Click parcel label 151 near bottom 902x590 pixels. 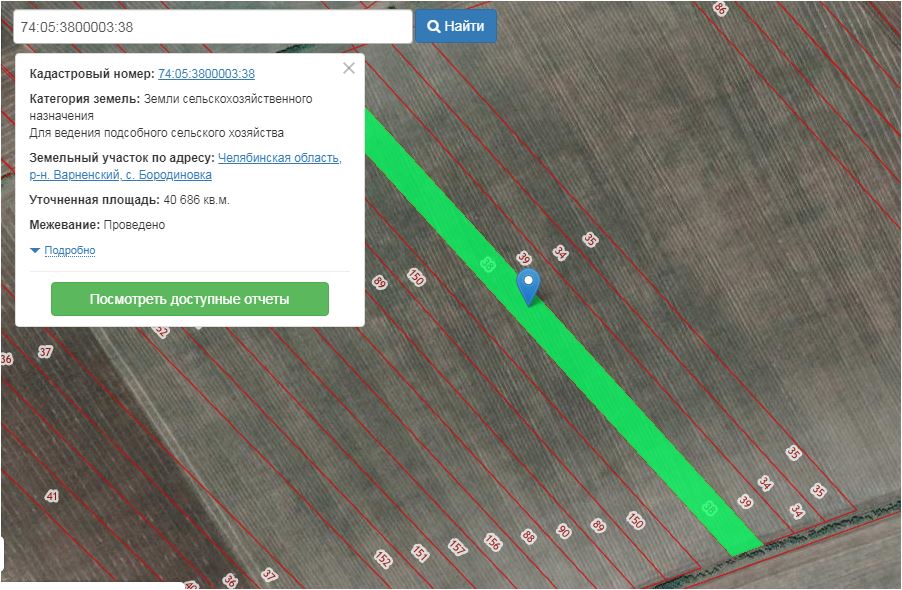tap(420, 553)
